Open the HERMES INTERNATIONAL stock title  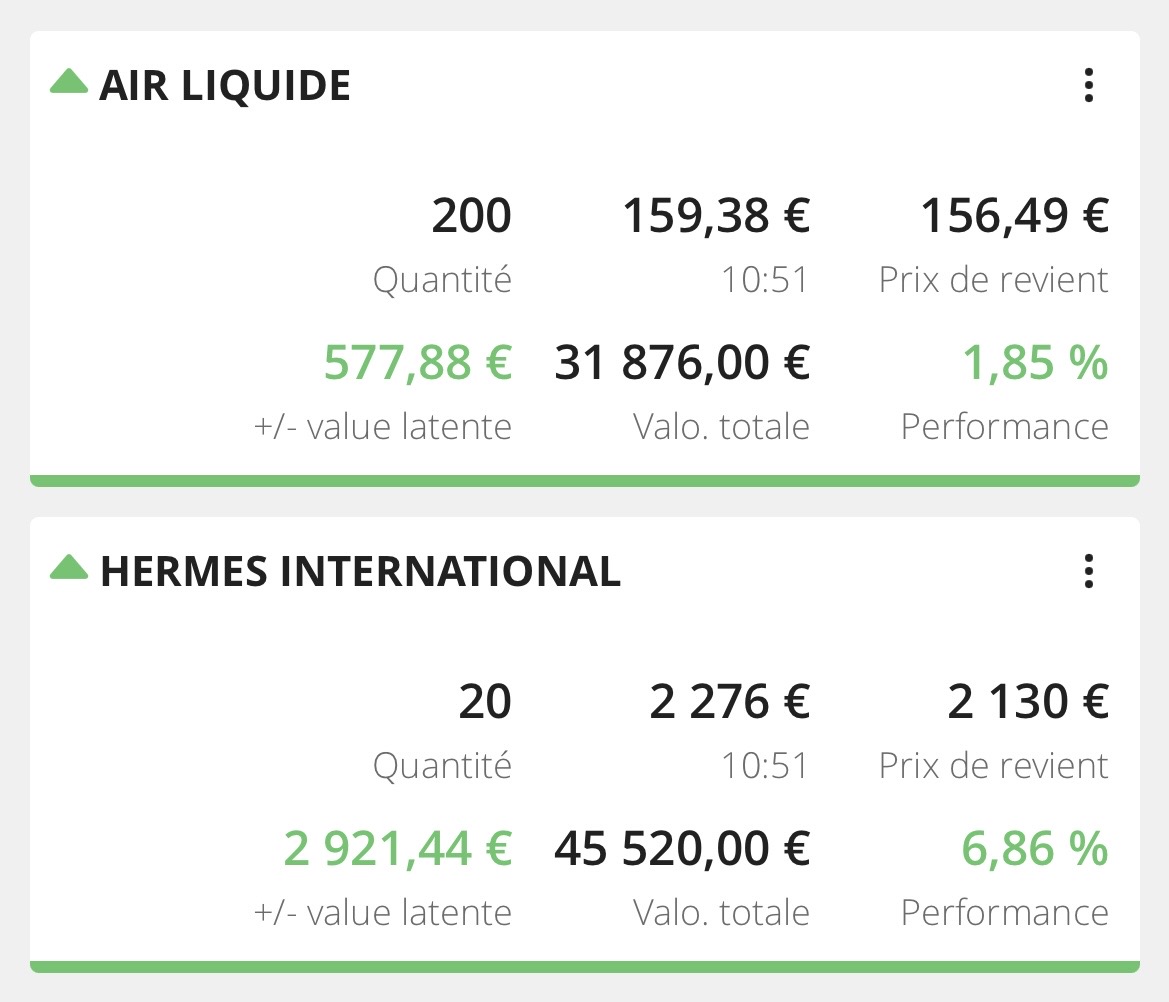point(360,572)
